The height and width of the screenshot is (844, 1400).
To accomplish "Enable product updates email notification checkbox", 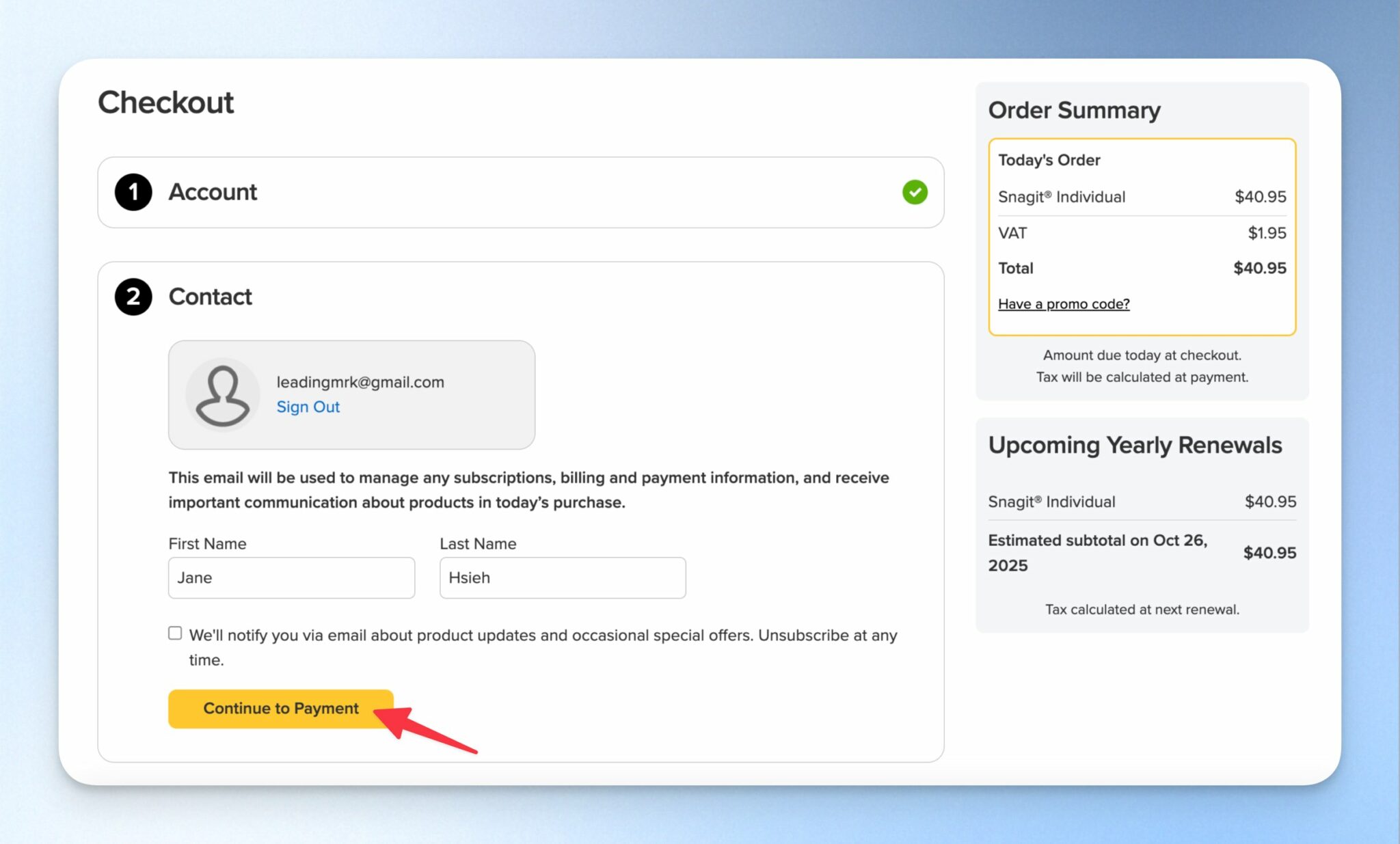I will click(x=175, y=634).
